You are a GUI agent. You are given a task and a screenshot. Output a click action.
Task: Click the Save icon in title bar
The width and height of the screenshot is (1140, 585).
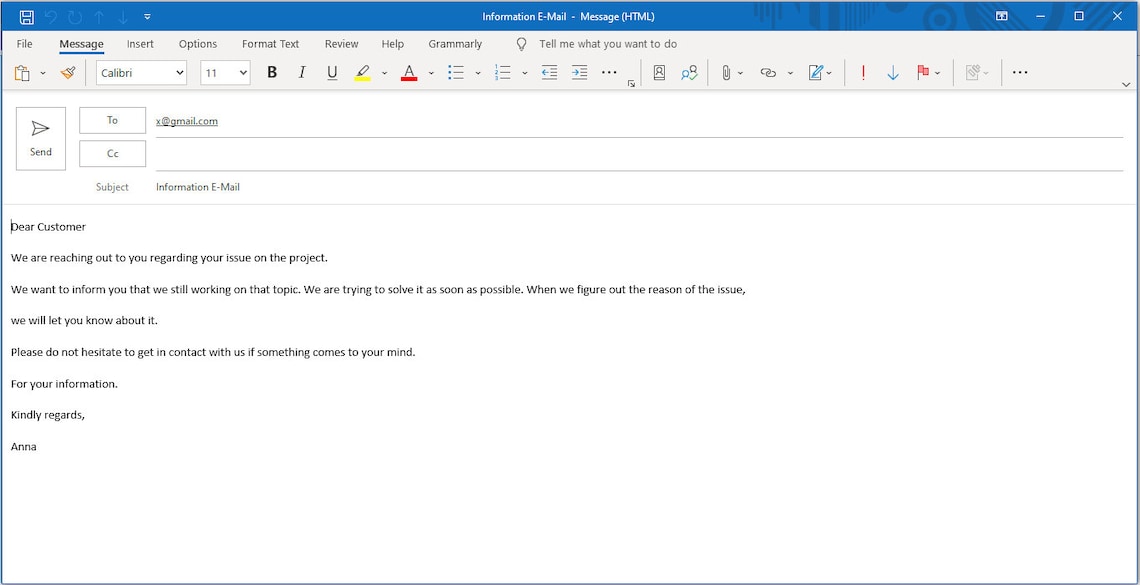[26, 16]
